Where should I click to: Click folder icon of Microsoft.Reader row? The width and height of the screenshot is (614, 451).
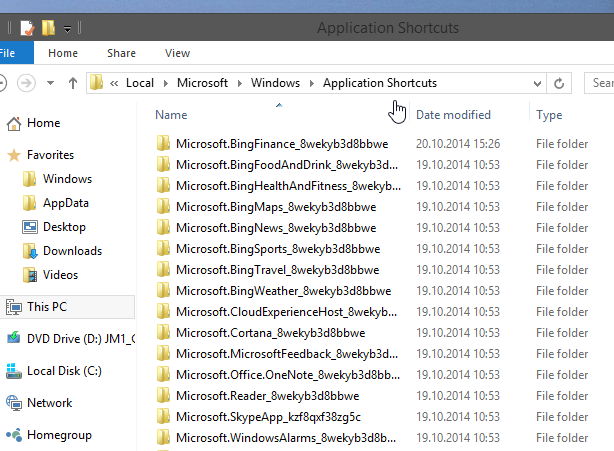tap(163, 396)
